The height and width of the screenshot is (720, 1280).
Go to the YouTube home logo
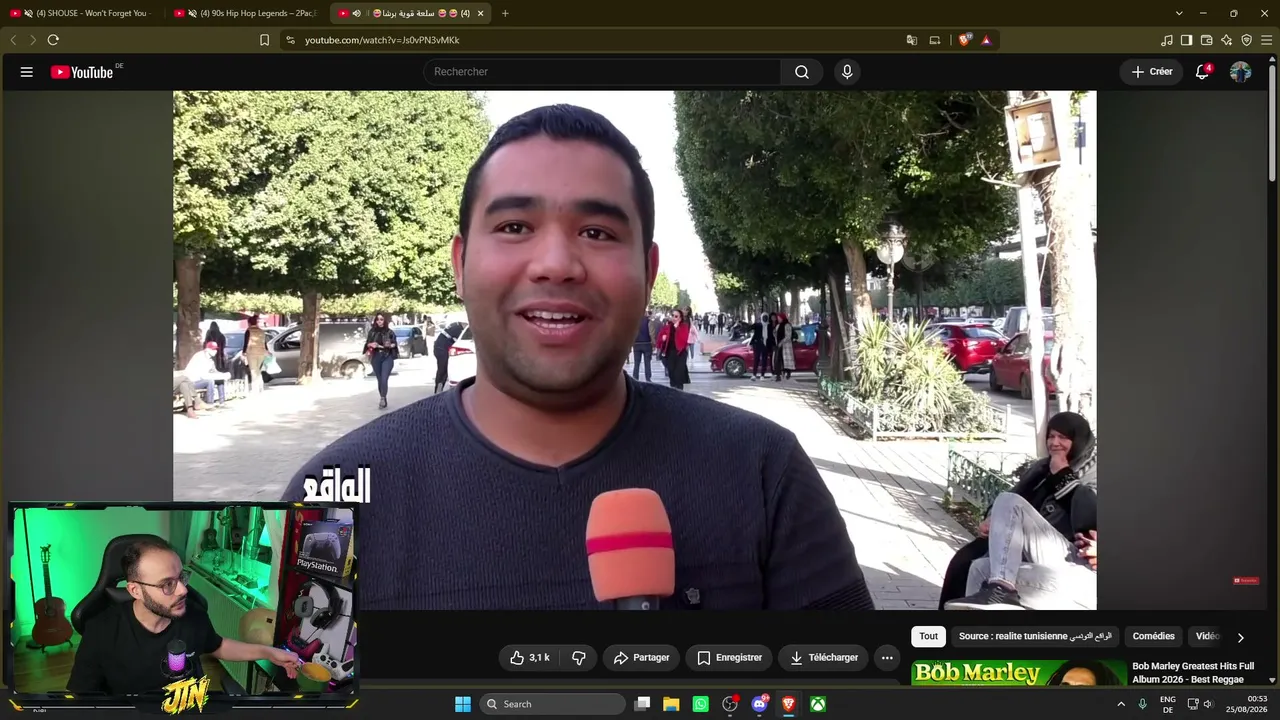pyautogui.click(x=82, y=72)
